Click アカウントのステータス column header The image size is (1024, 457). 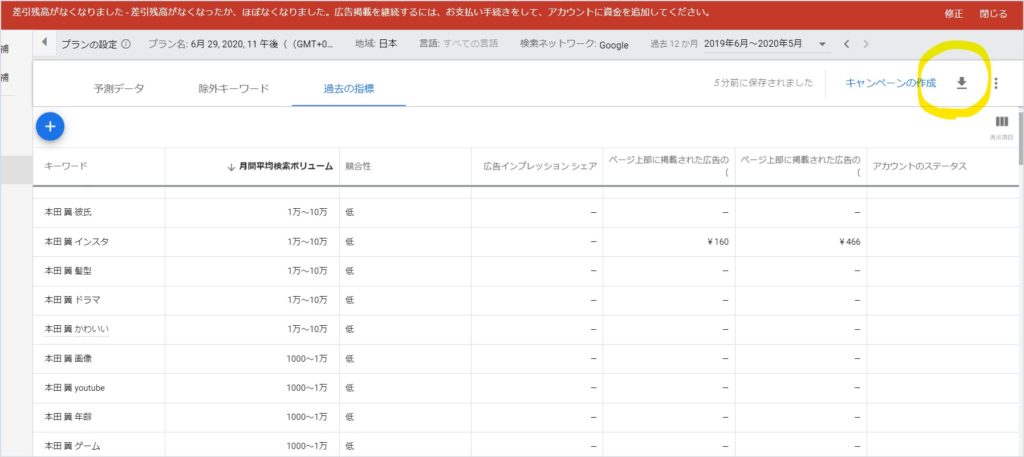(x=920, y=166)
